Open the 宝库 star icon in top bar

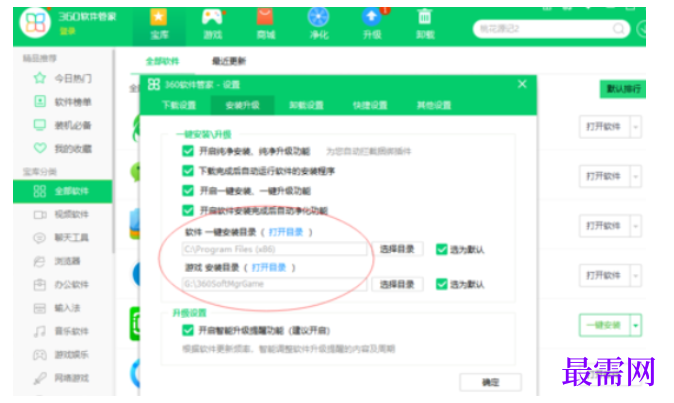coord(159,17)
